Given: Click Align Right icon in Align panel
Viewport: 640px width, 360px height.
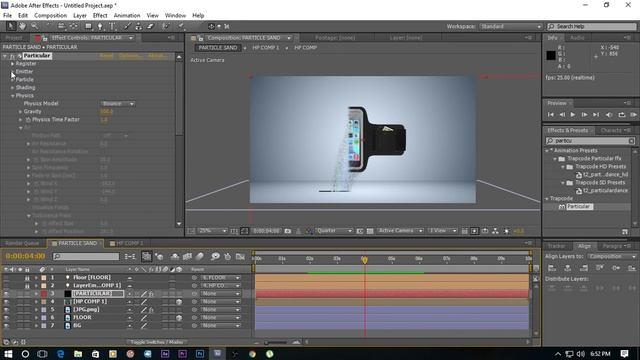Looking at the screenshot, I should tap(584, 268).
